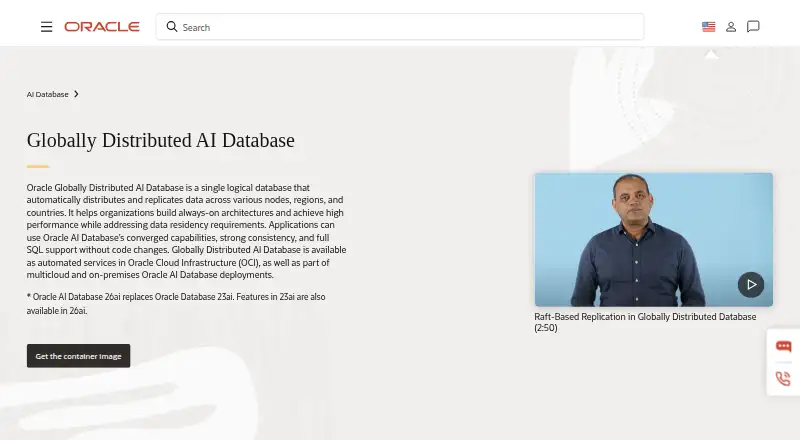The image size is (800, 440).
Task: Play the Raft-Based Replication video
Action: (x=751, y=284)
